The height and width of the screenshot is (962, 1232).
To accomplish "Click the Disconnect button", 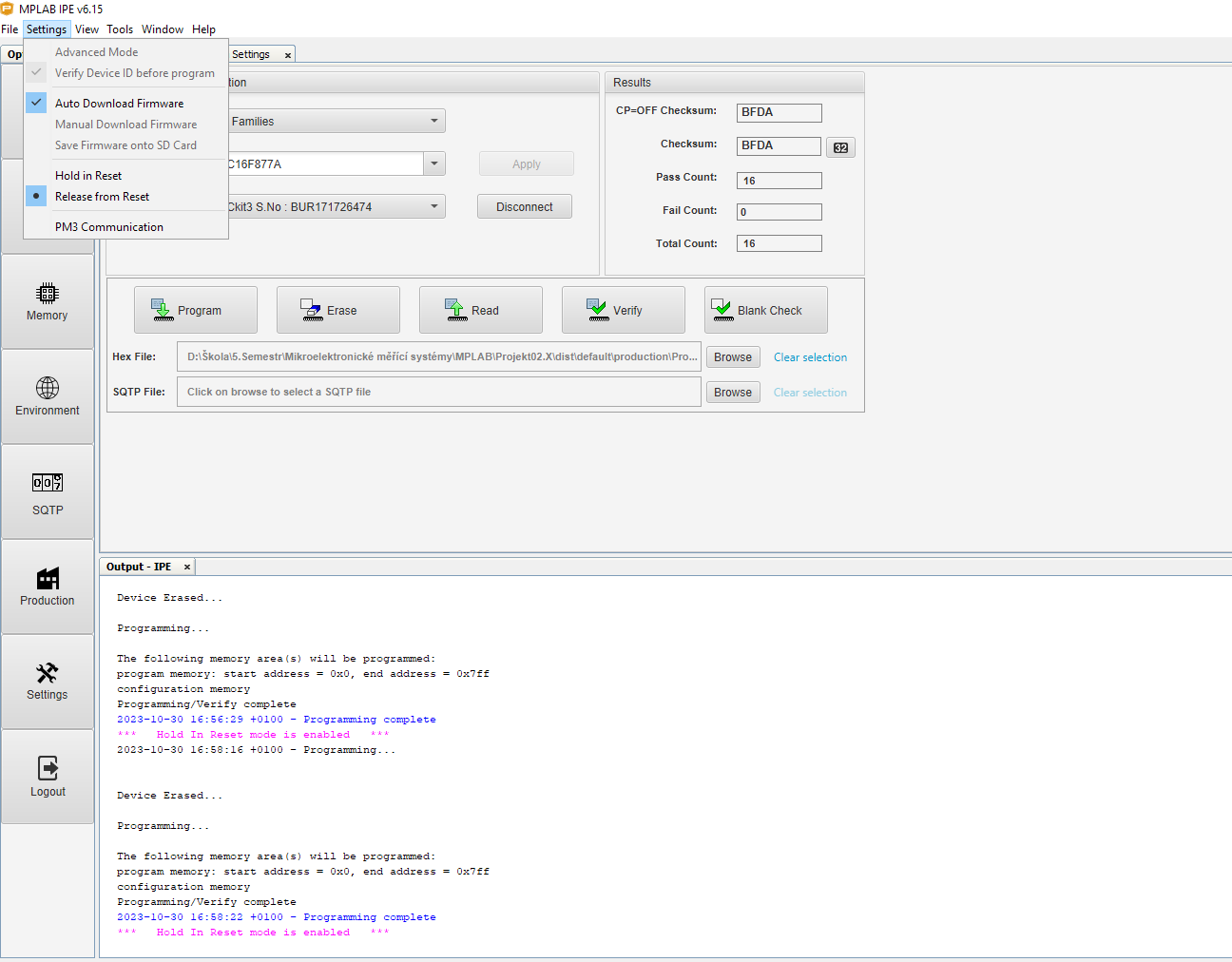I will coord(524,207).
